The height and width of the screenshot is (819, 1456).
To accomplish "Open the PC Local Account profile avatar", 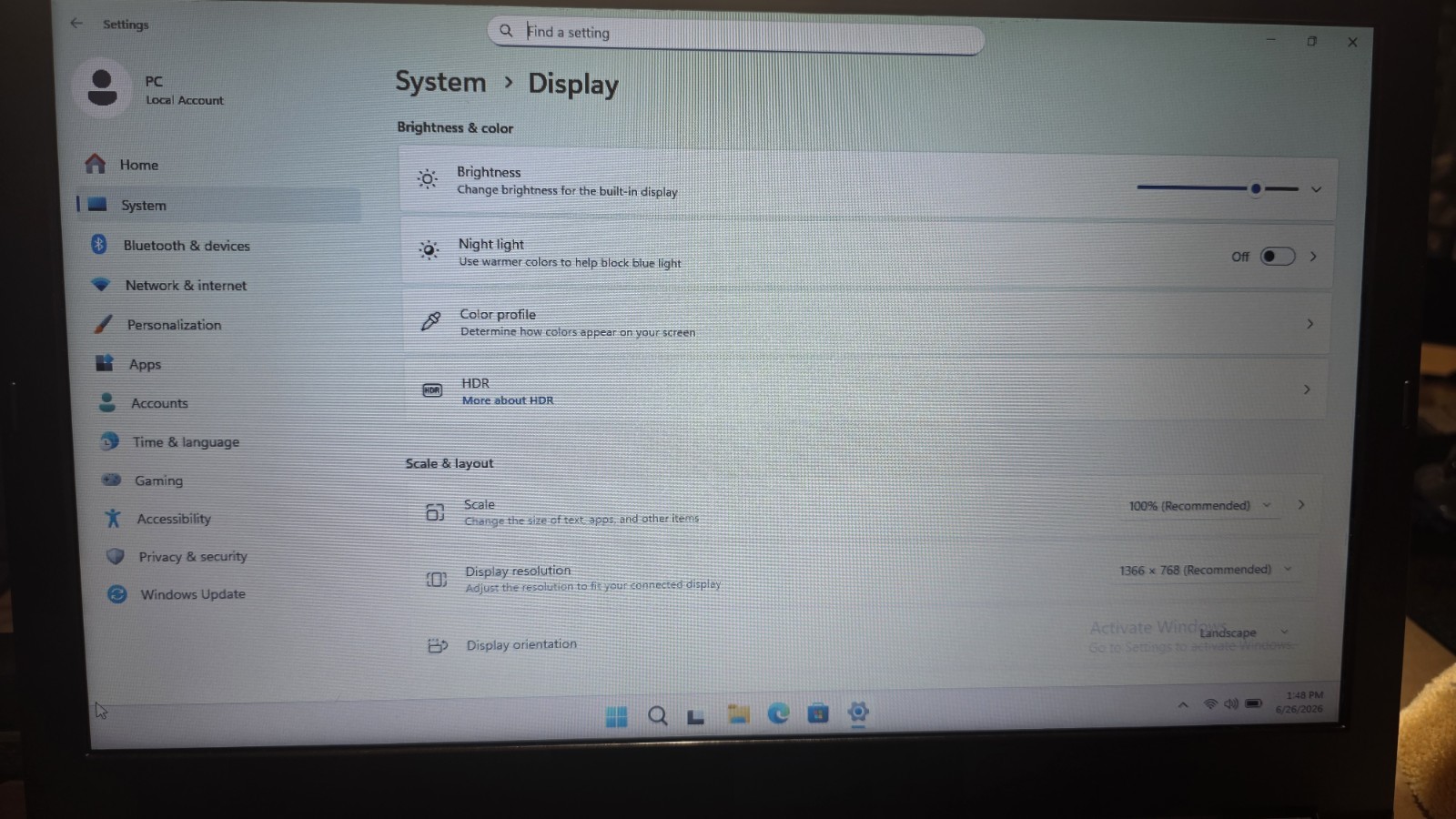I will click(102, 88).
